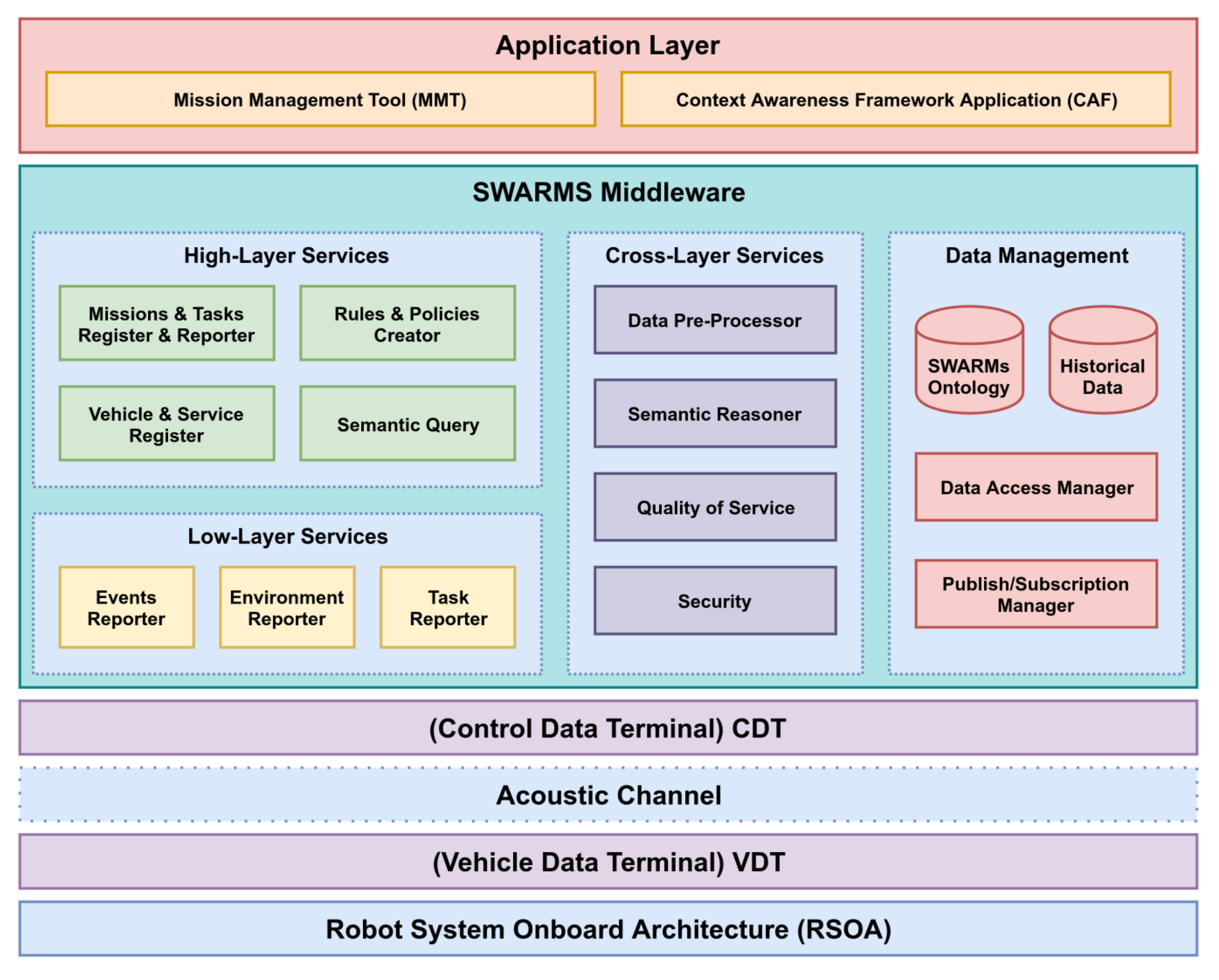Select the Data Access Manager box
This screenshot has height=980, width=1219.
point(1036,487)
